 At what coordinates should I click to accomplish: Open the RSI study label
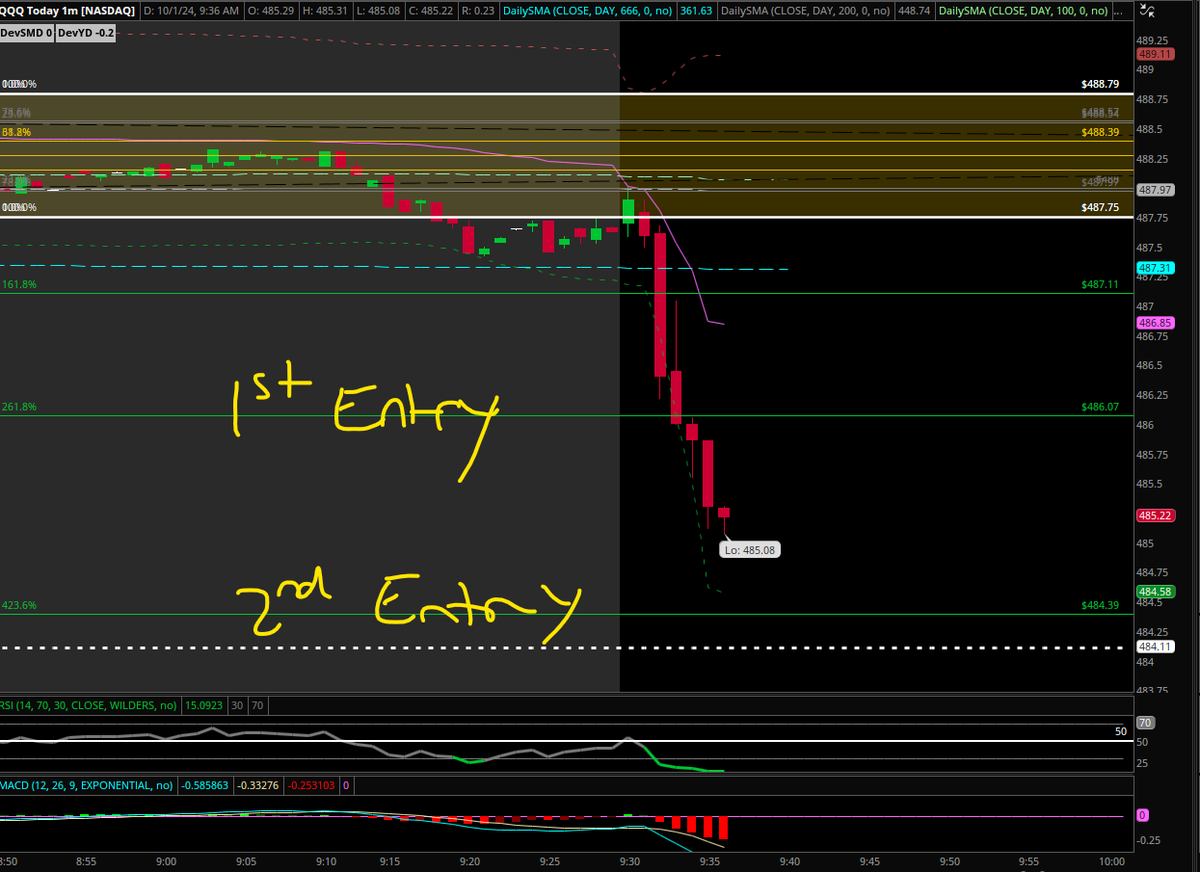tap(87, 705)
